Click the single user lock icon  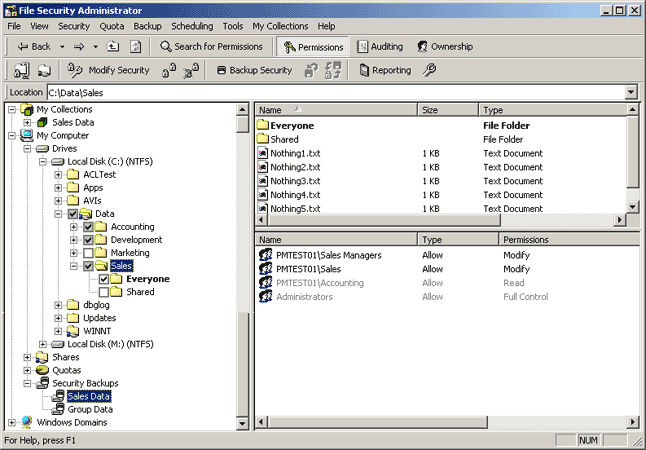pyautogui.click(x=169, y=70)
